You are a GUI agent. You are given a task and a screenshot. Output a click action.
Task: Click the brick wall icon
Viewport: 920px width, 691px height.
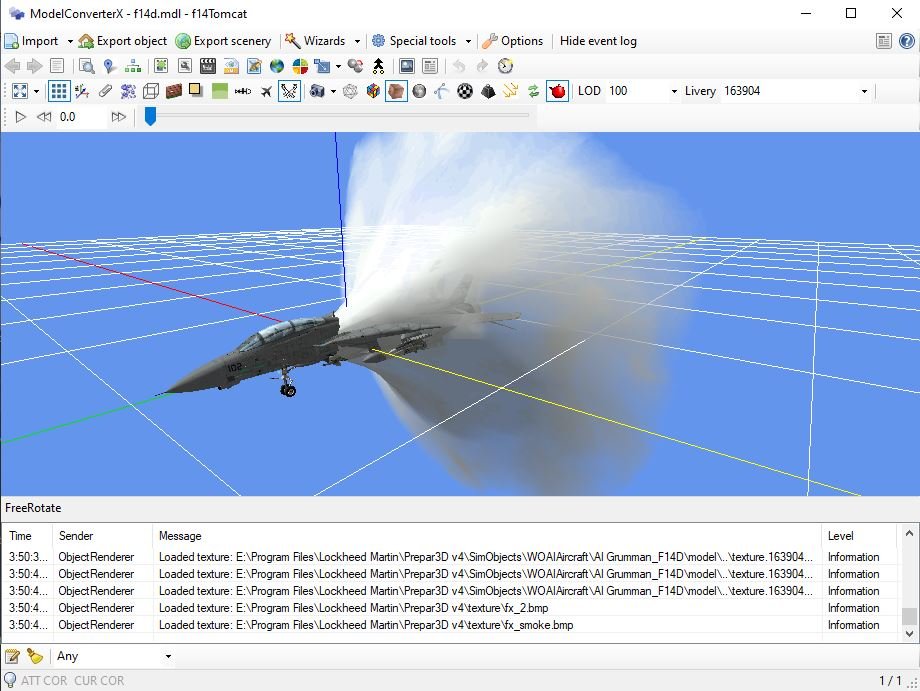tap(174, 91)
